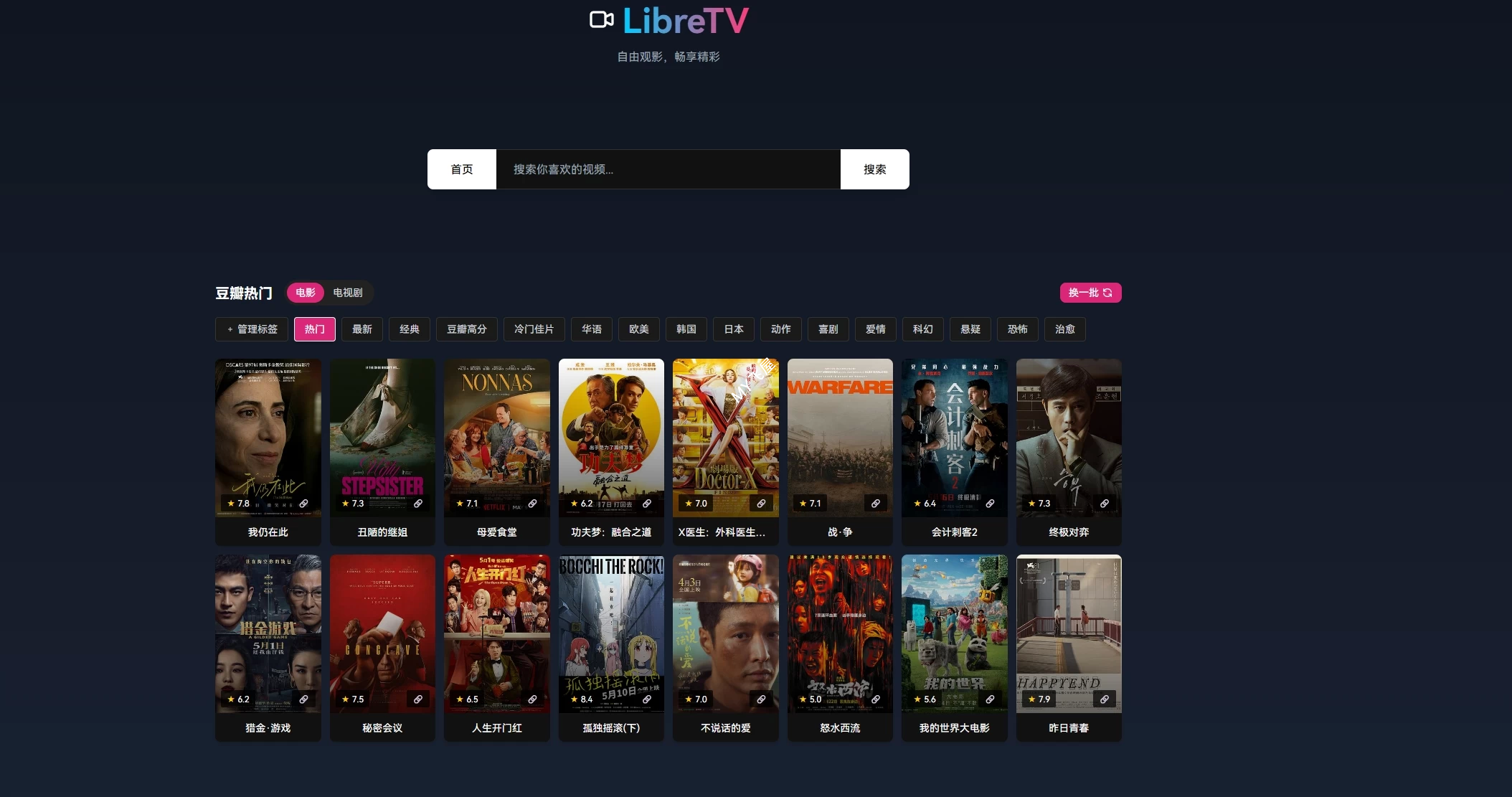Select the 热门 tag filter
Image resolution: width=1512 pixels, height=797 pixels.
315,329
